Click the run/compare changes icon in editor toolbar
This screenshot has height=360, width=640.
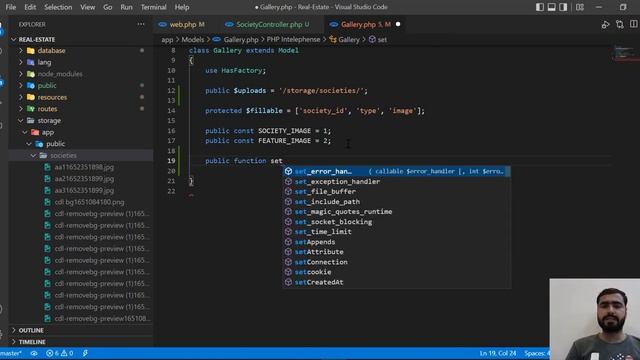pyautogui.click(x=605, y=24)
